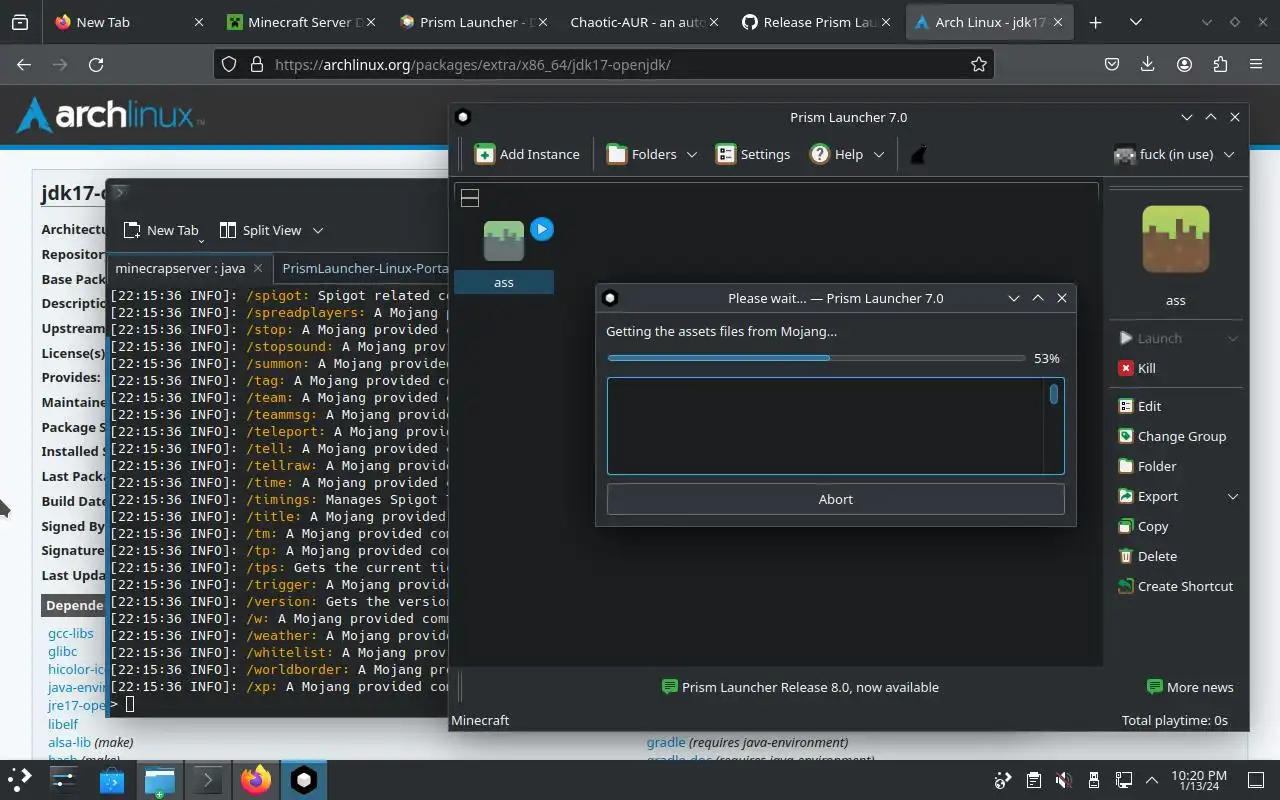1280x800 pixels.
Task: Click the clipboard tray icon
Action: (x=1034, y=780)
